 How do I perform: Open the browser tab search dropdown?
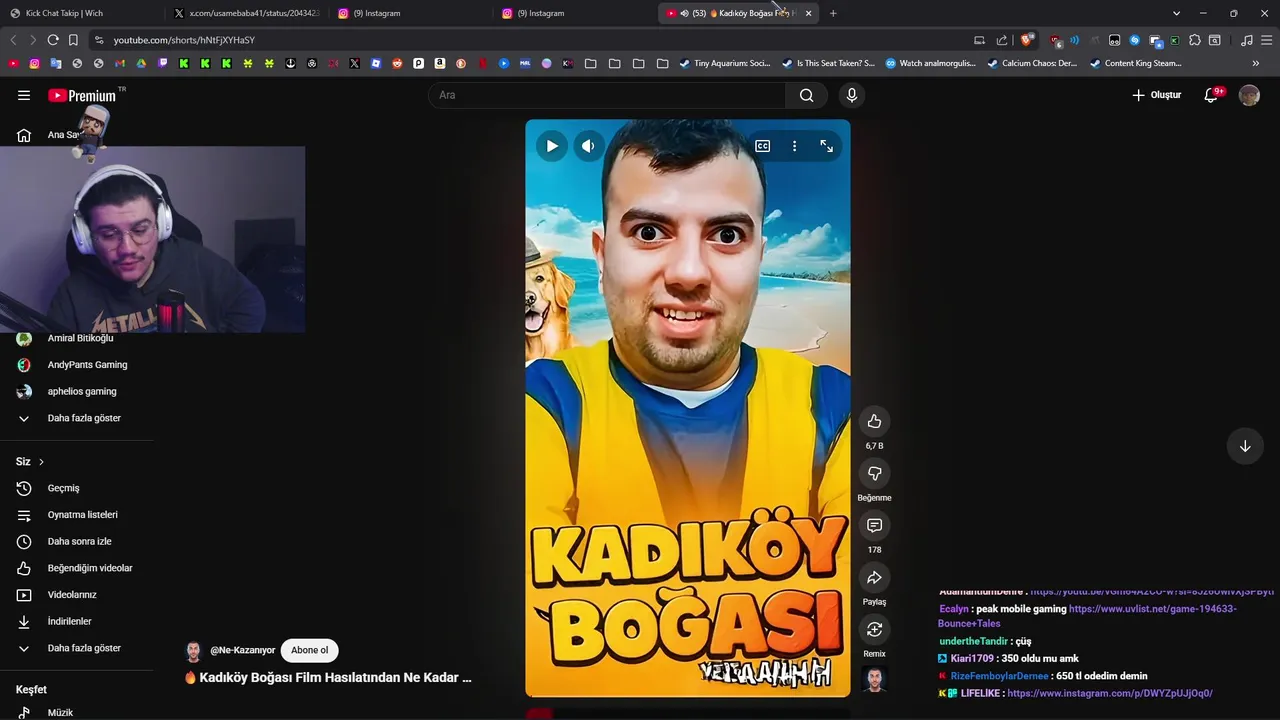point(1176,13)
